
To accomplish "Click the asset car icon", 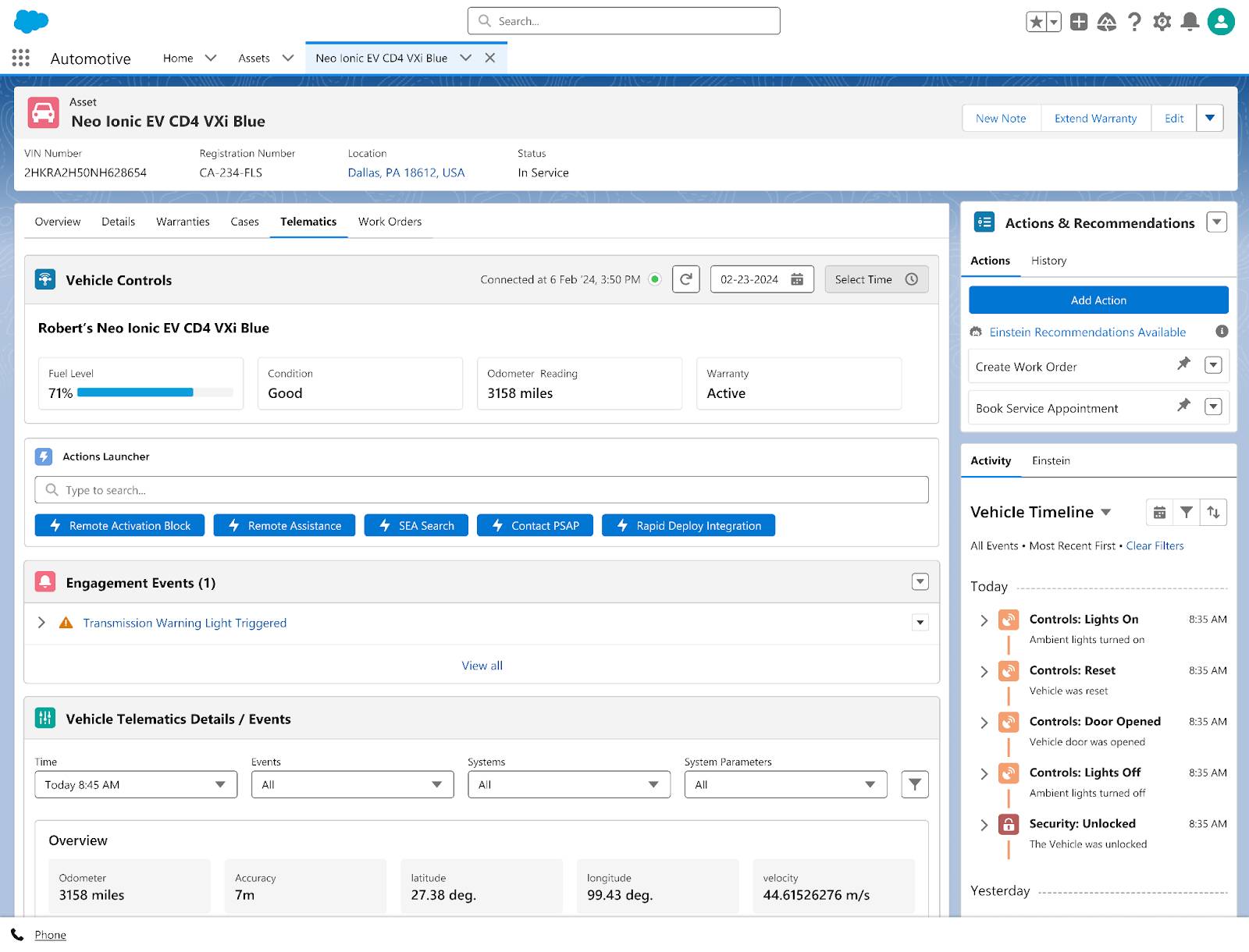I will tap(44, 112).
